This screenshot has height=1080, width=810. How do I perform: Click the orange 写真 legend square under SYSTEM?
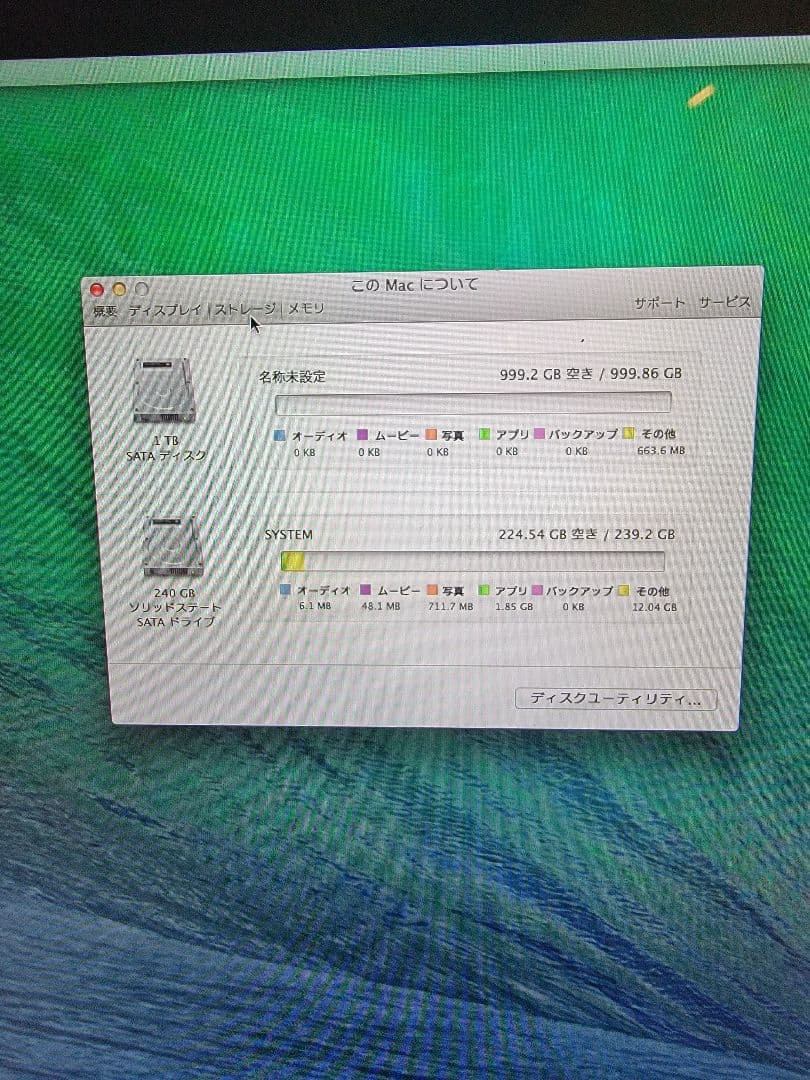tap(429, 591)
